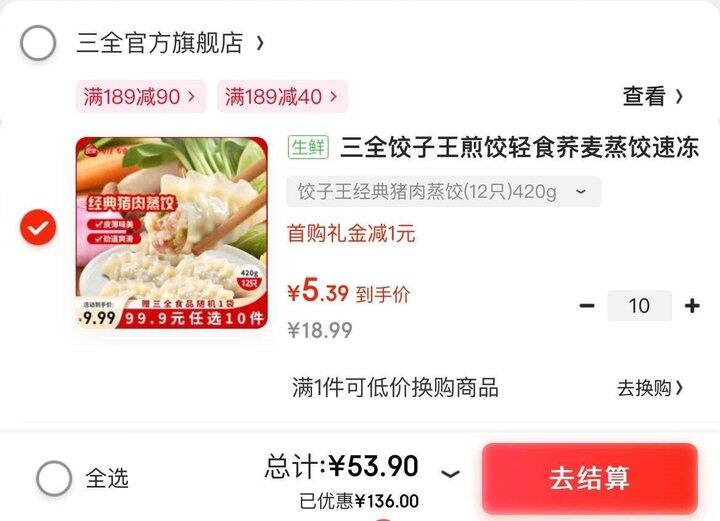Tap the arrow next to 查看
The height and width of the screenshot is (521, 720).
[679, 96]
